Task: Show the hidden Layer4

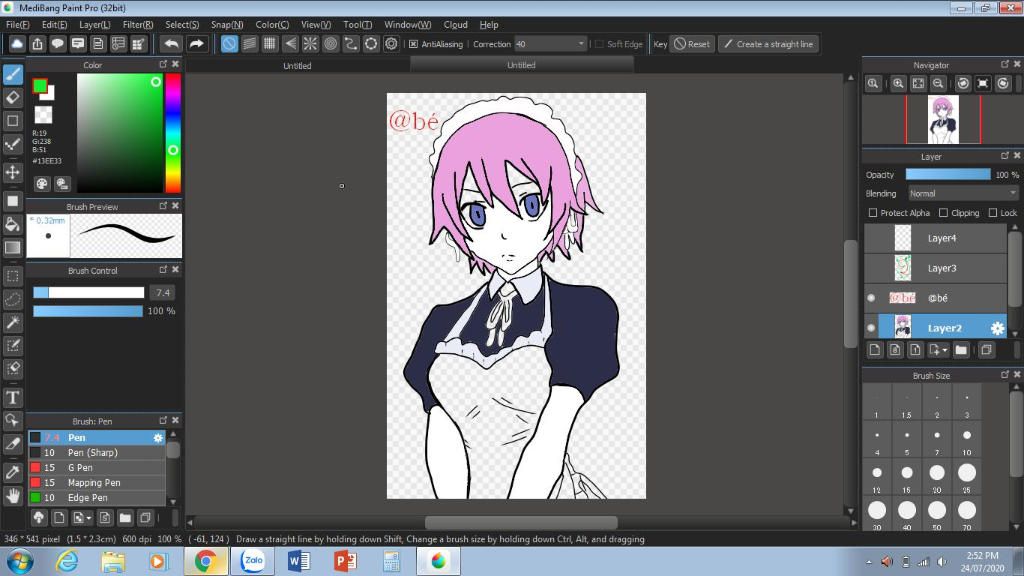Action: (x=871, y=238)
